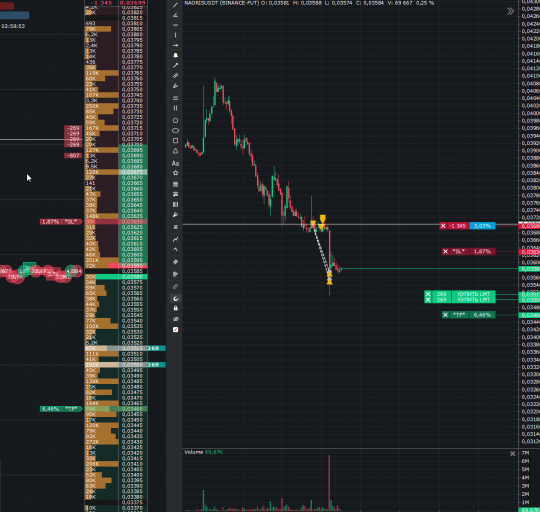The height and width of the screenshot is (512, 540).
Task: Click the lower 269 limit order in order book
Action: tap(157, 365)
